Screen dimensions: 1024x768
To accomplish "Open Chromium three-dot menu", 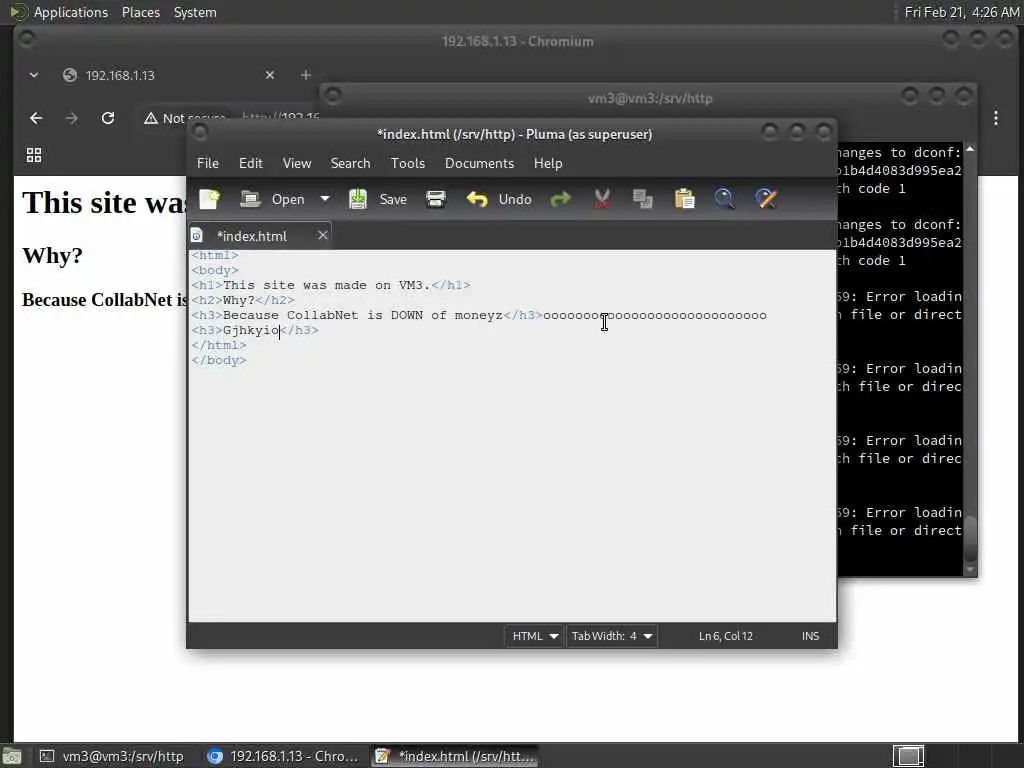I will click(x=996, y=118).
